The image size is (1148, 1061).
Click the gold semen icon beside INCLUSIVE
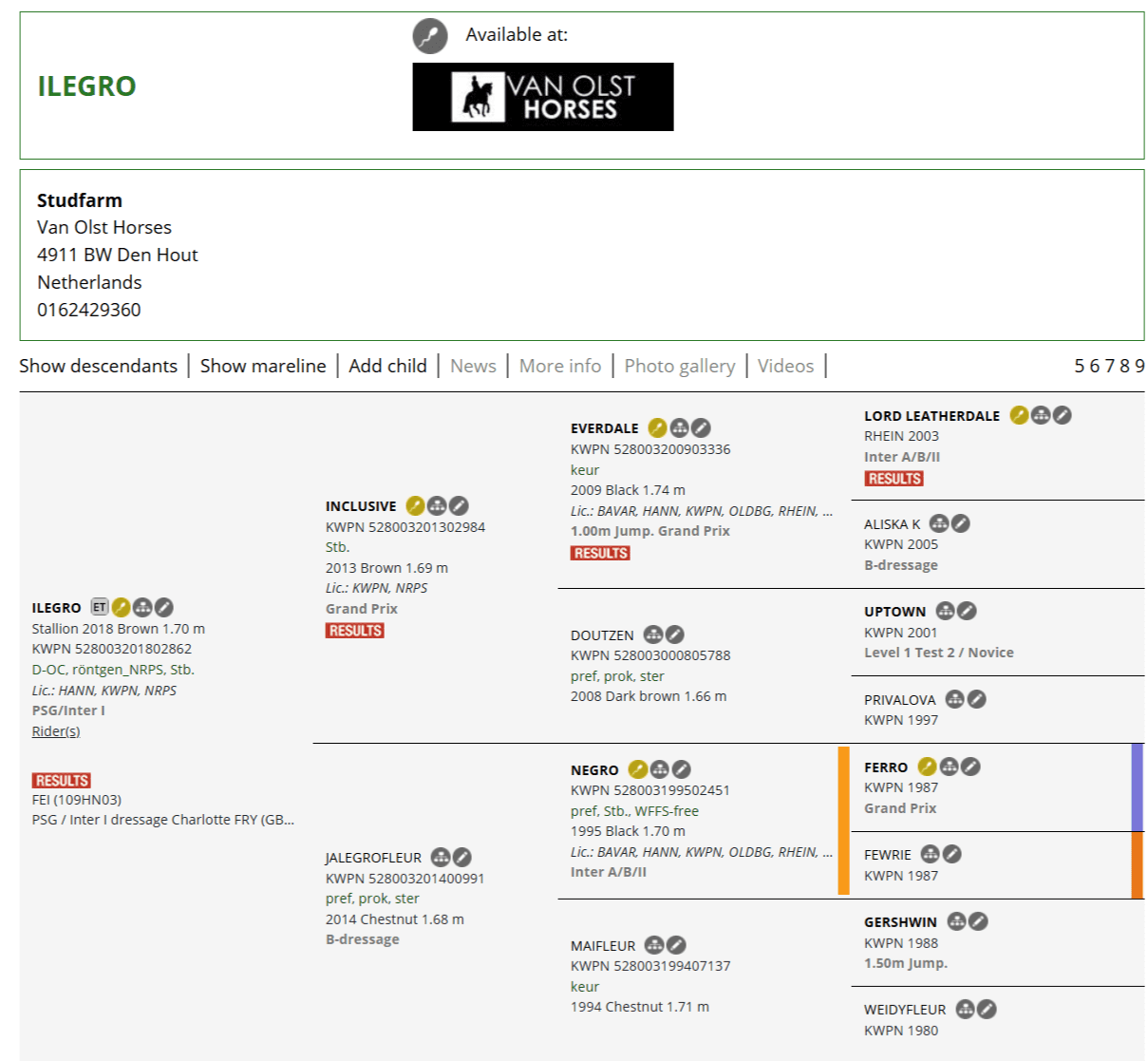(415, 506)
